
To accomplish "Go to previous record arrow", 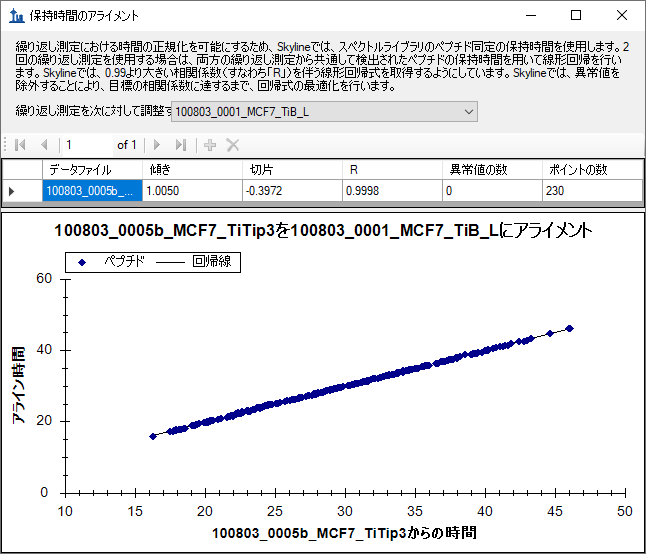I will [x=44, y=145].
